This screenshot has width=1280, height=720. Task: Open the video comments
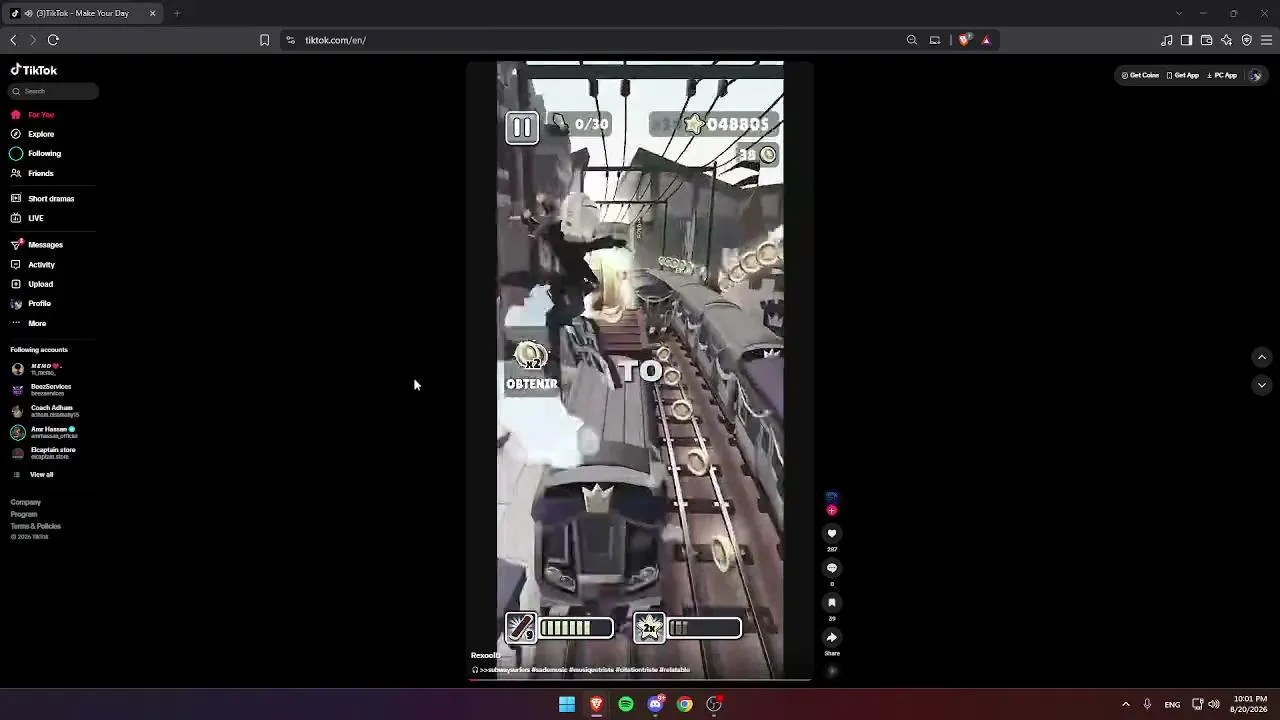coord(831,568)
